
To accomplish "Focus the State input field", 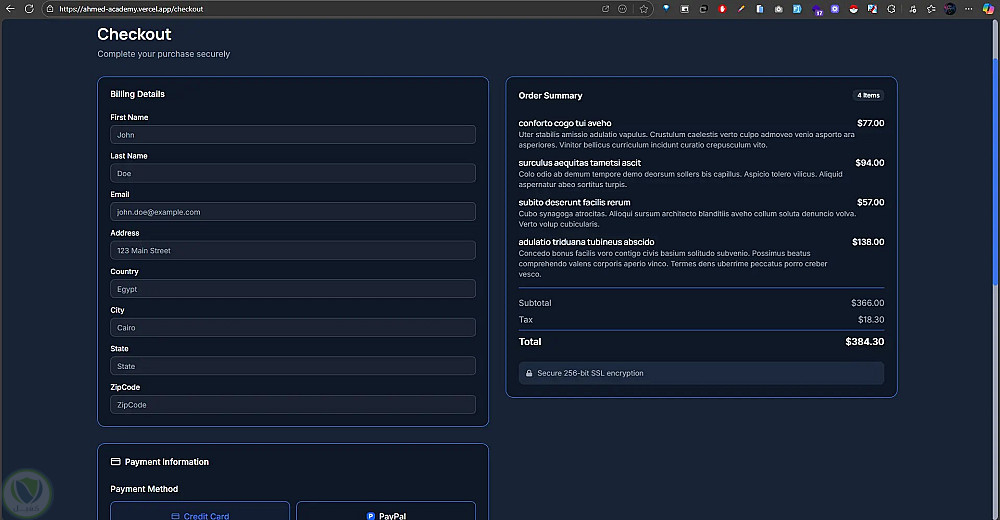I will click(293, 366).
